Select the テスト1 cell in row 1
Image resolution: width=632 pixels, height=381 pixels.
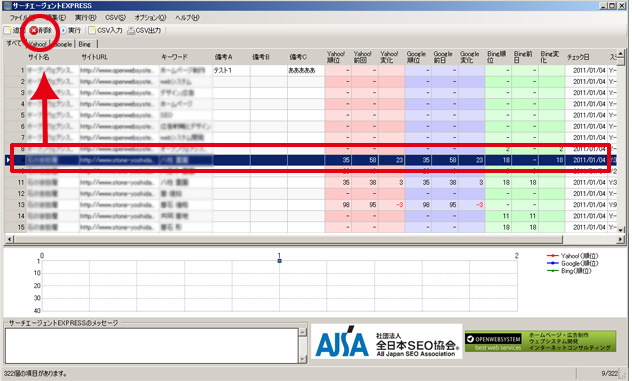231,70
